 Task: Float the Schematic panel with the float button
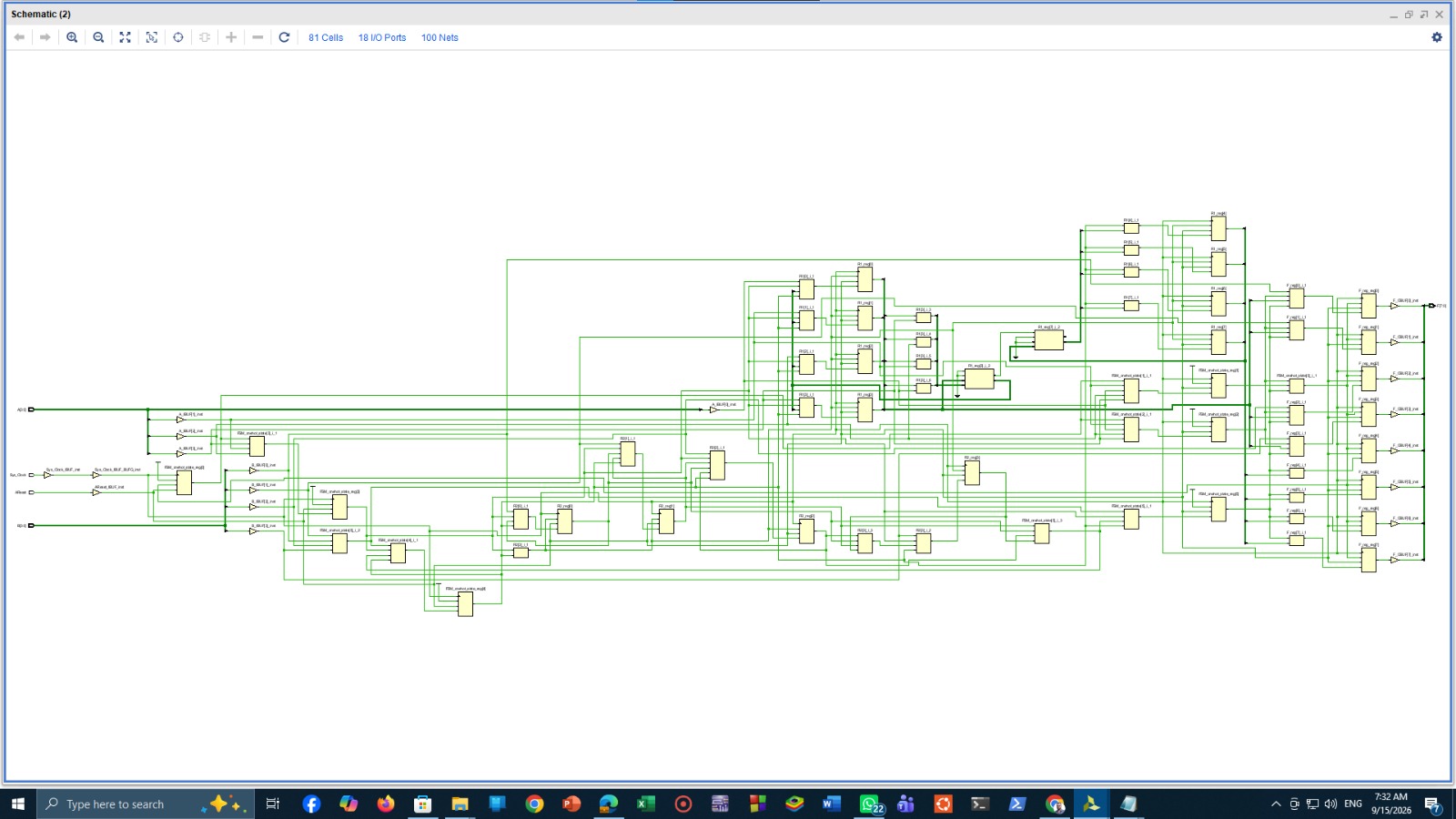coord(1424,15)
